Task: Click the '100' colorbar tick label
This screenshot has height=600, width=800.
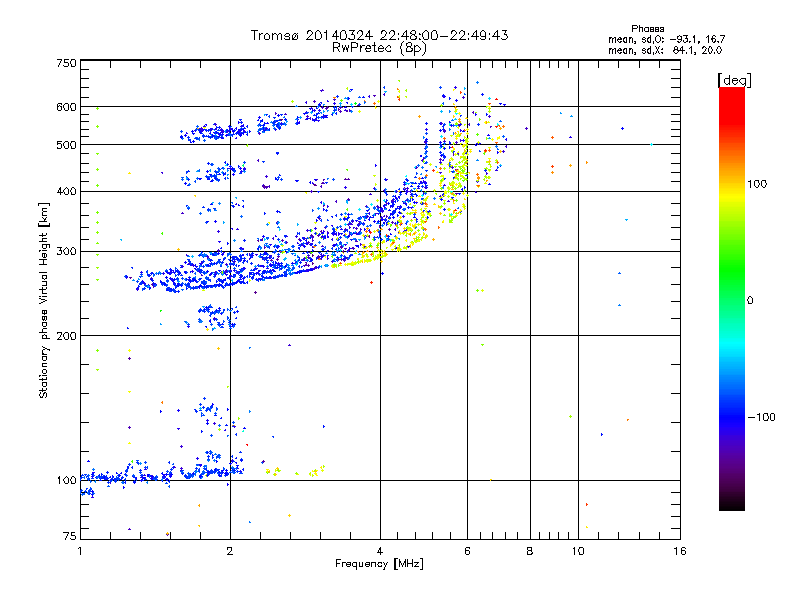Action: 757,184
